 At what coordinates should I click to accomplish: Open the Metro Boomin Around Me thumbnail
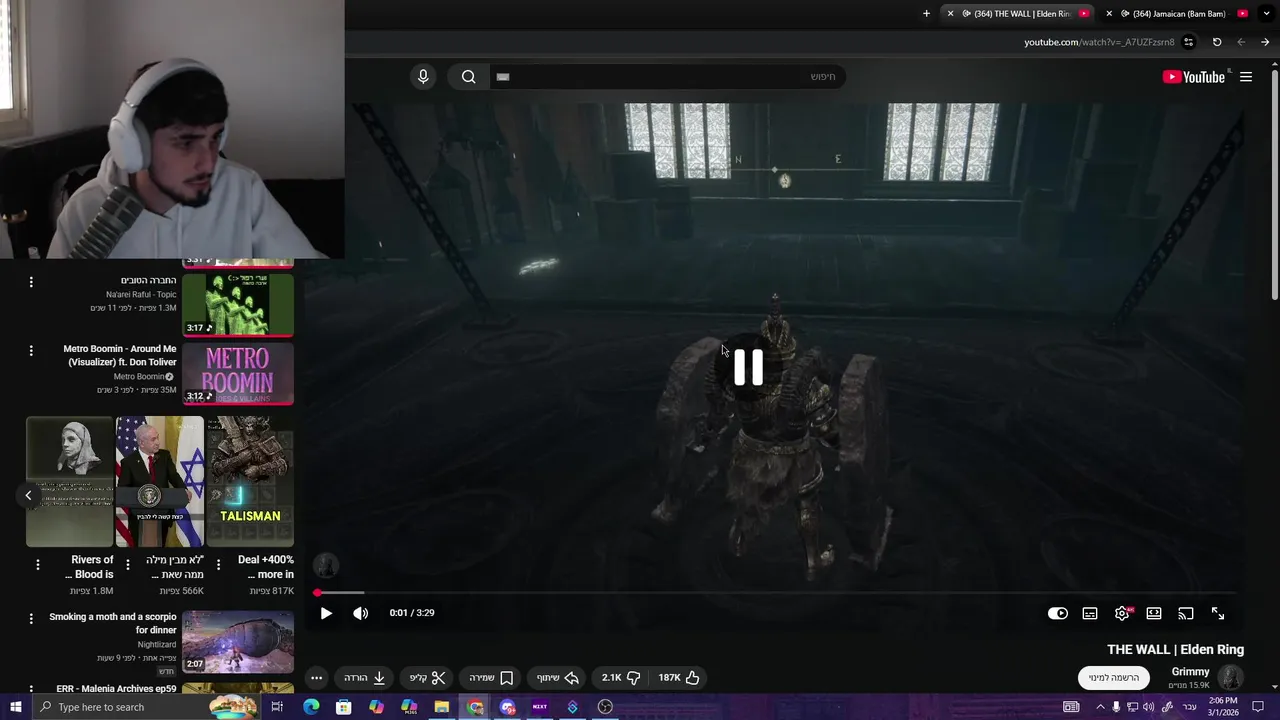[238, 374]
